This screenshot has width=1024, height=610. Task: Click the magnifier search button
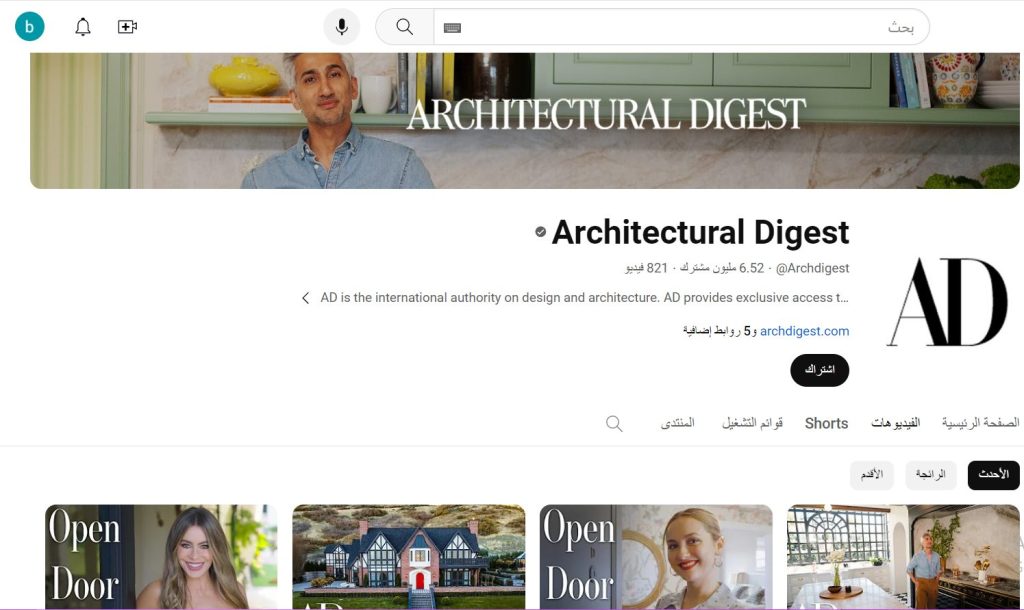(x=405, y=27)
